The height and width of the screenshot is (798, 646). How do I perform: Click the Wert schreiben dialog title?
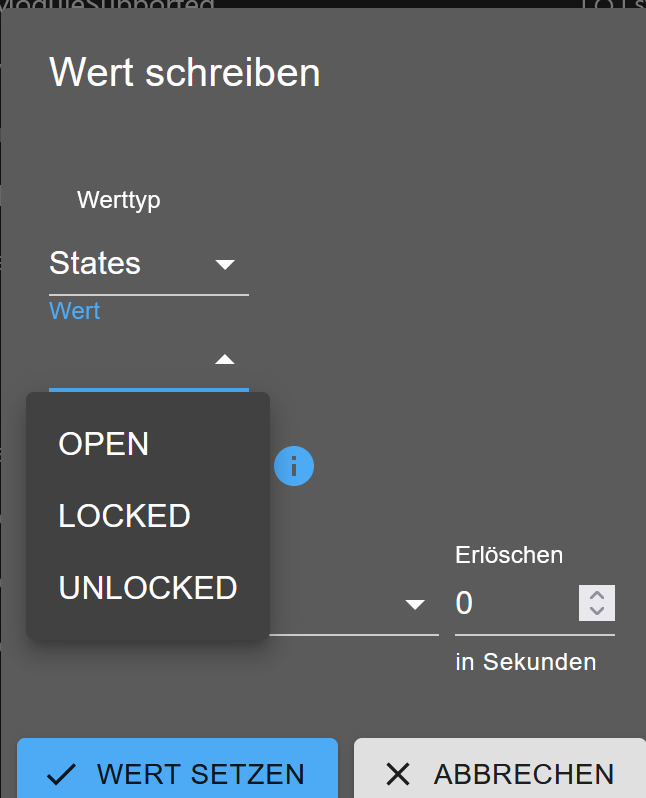[x=185, y=72]
